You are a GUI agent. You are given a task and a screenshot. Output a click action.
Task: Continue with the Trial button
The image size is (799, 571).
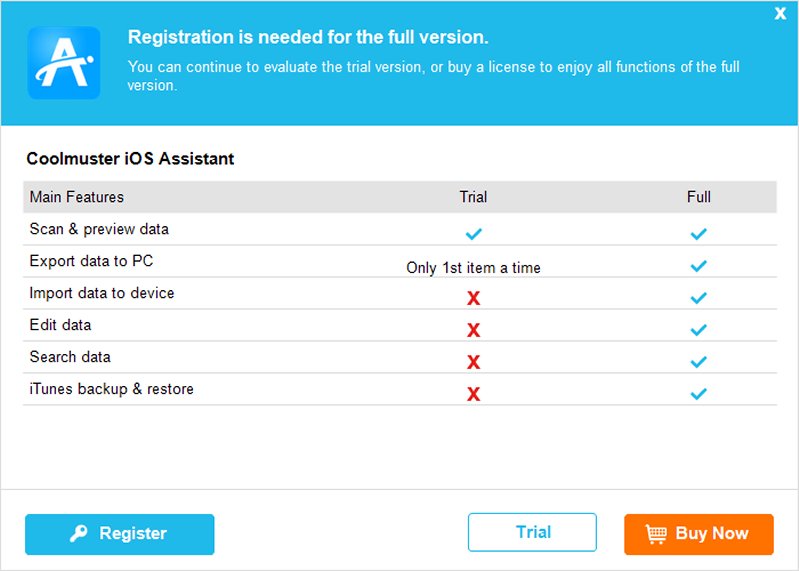click(x=532, y=532)
